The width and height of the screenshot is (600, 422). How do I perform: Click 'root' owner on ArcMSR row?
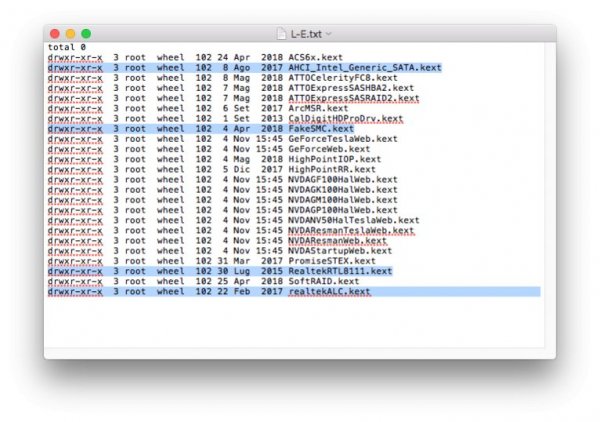(x=135, y=108)
